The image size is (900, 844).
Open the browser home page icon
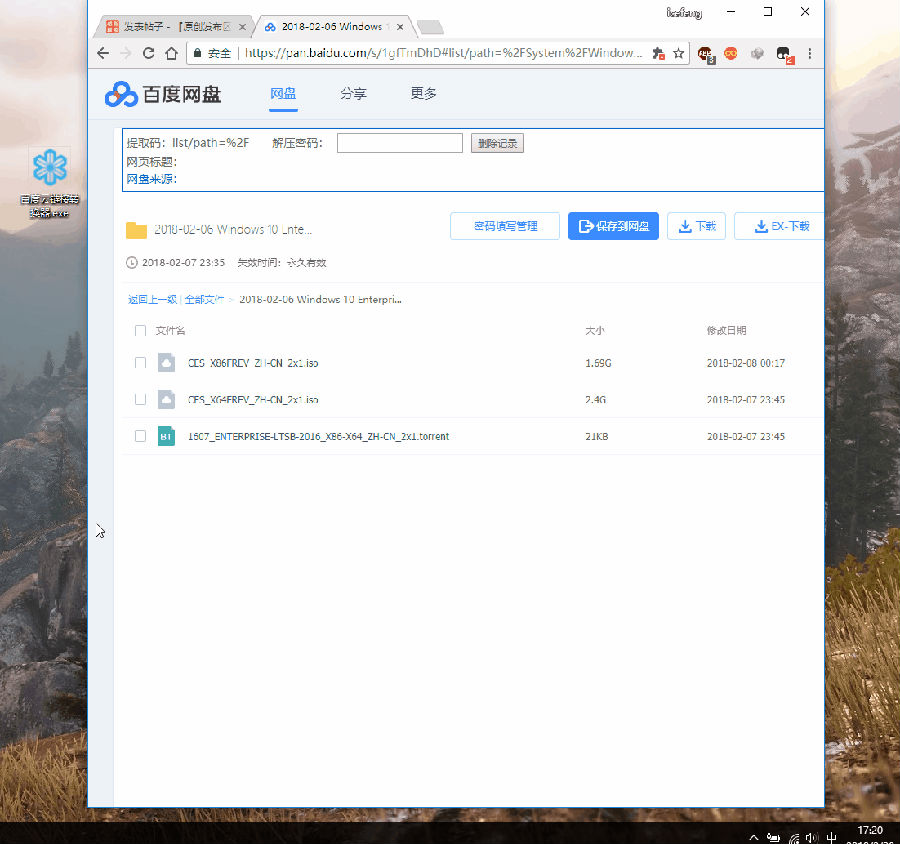point(171,53)
